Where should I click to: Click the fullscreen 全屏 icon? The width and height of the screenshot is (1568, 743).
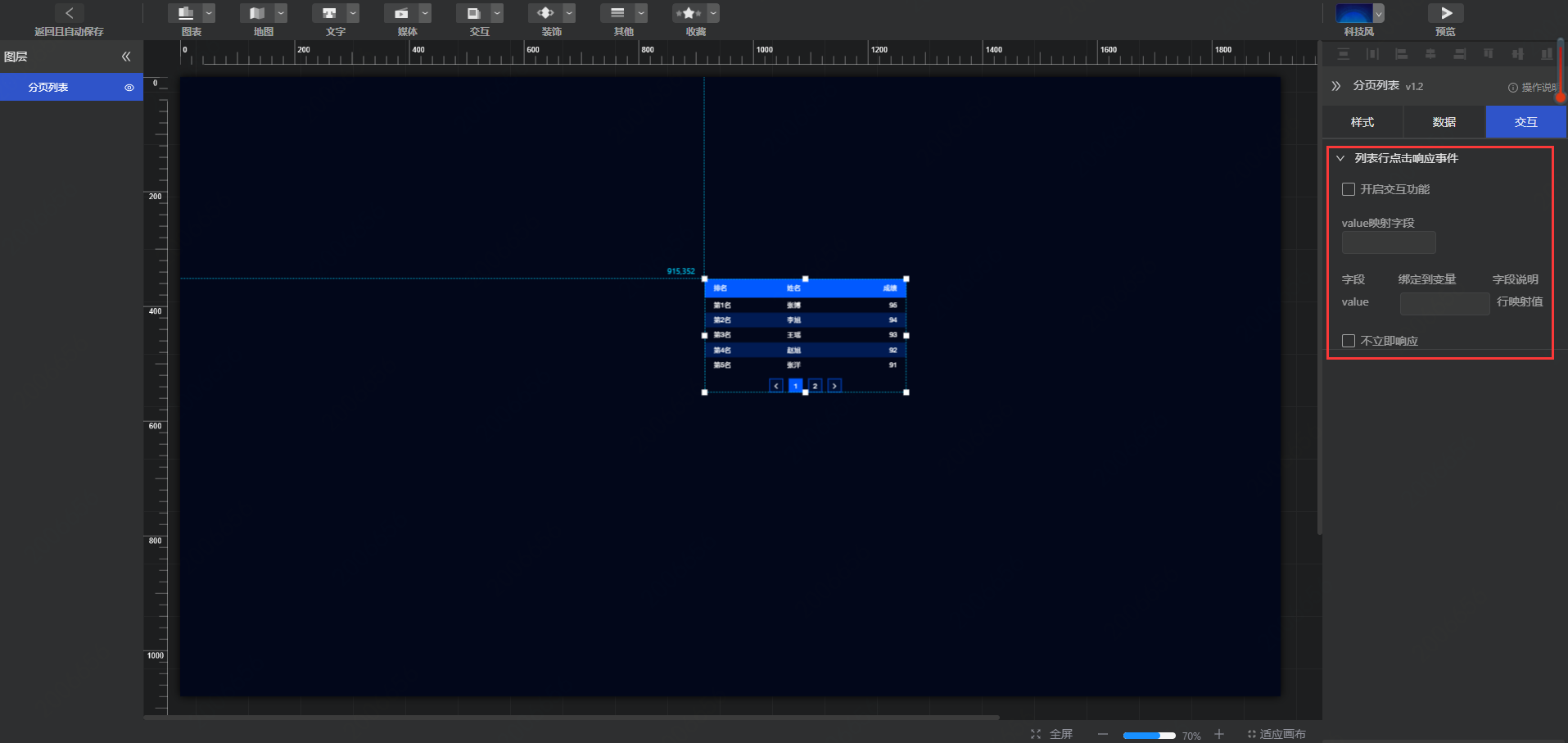[1036, 734]
